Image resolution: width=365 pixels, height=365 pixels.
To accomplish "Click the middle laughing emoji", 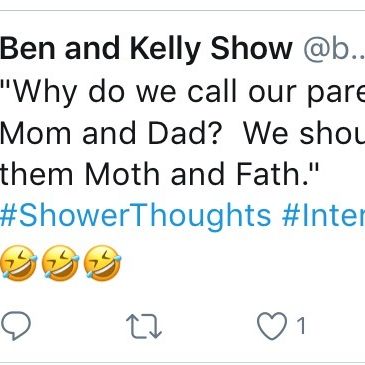I will (x=60, y=263).
